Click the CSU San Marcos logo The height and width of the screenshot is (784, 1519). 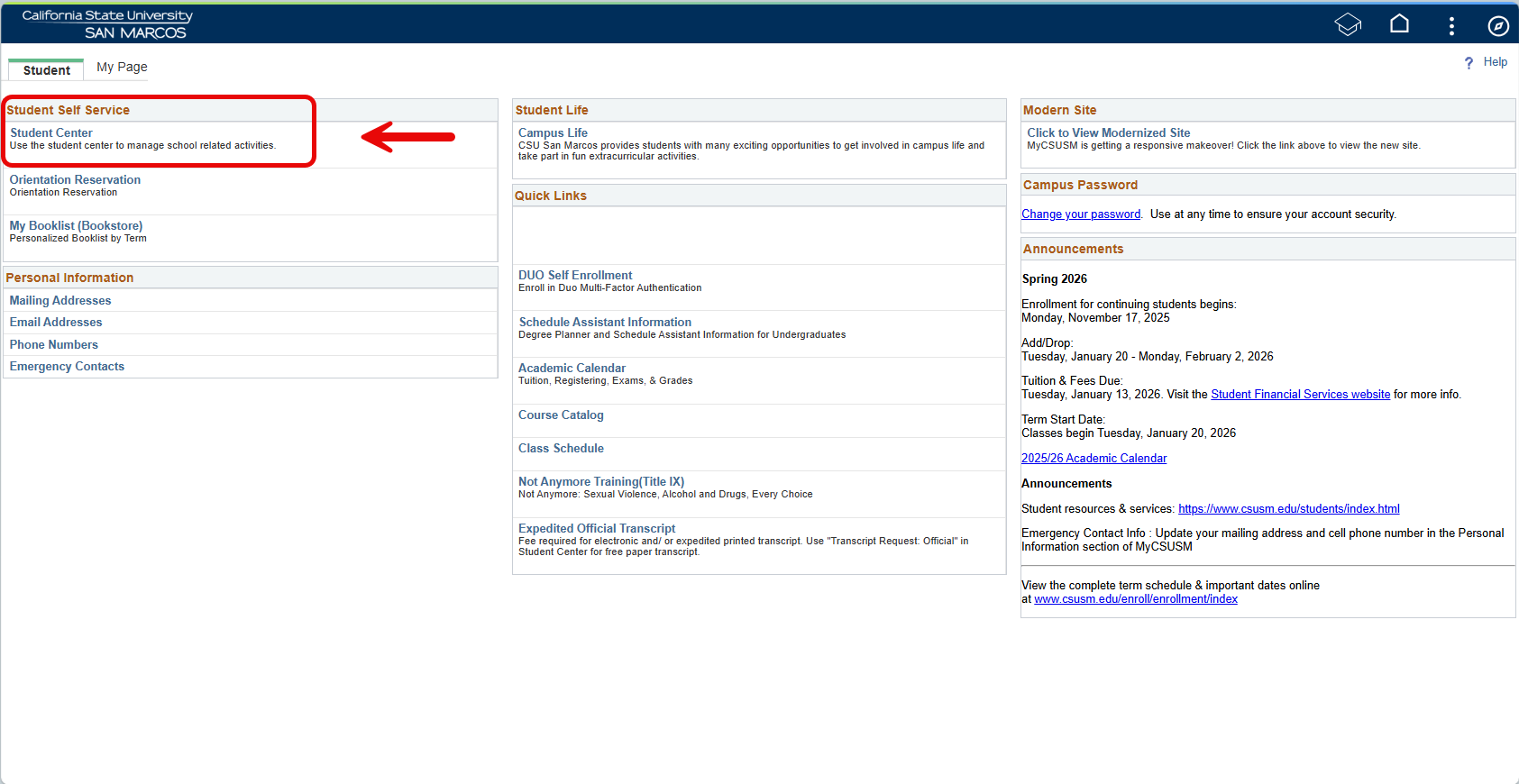point(107,24)
